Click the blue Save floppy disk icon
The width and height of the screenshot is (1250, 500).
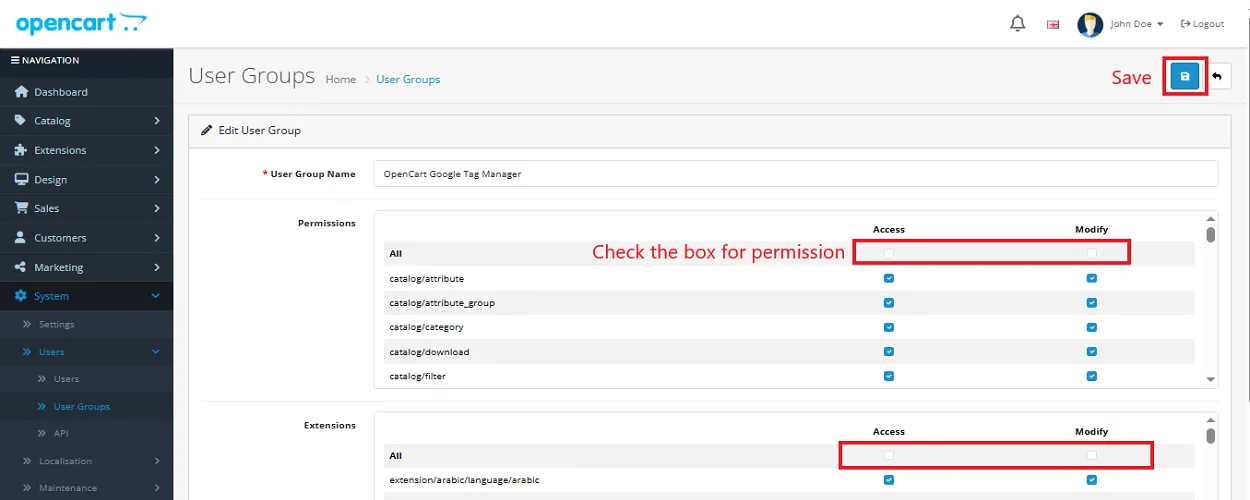click(1185, 77)
